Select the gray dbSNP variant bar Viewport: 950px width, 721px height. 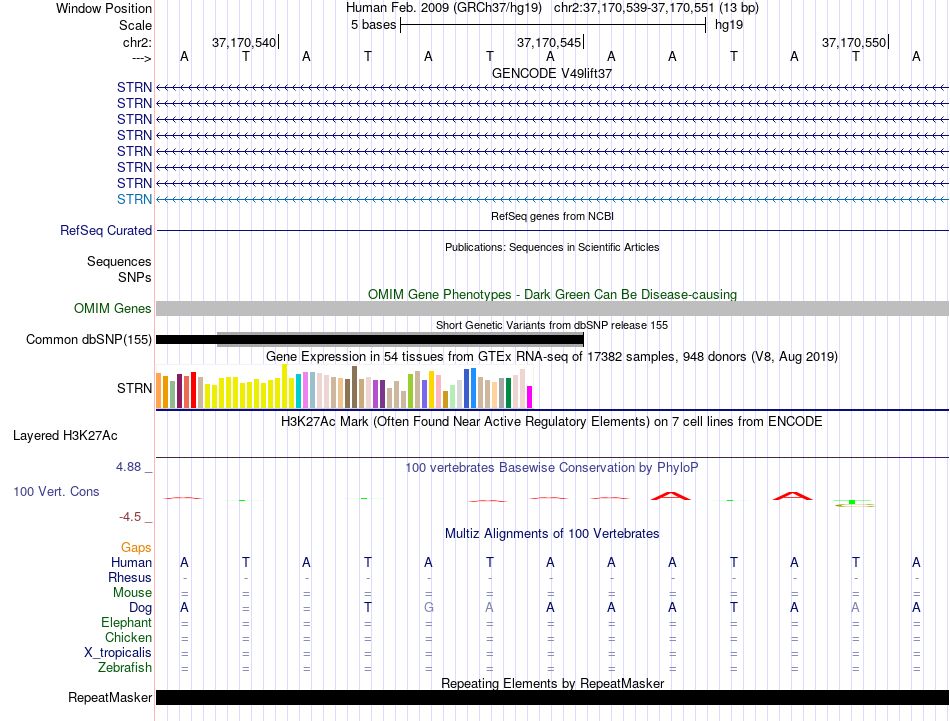pos(400,339)
